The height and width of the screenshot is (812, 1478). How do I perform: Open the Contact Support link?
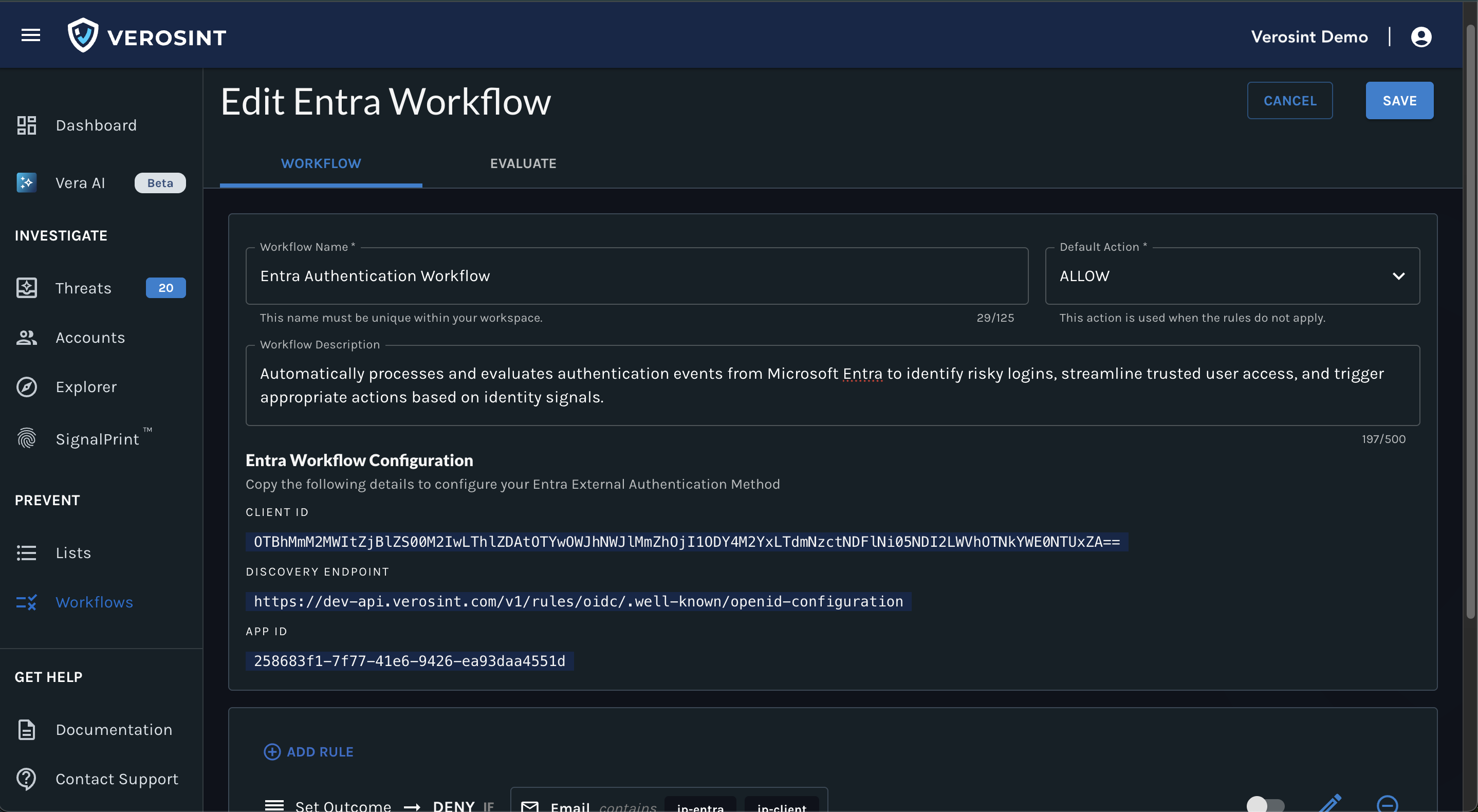117,779
